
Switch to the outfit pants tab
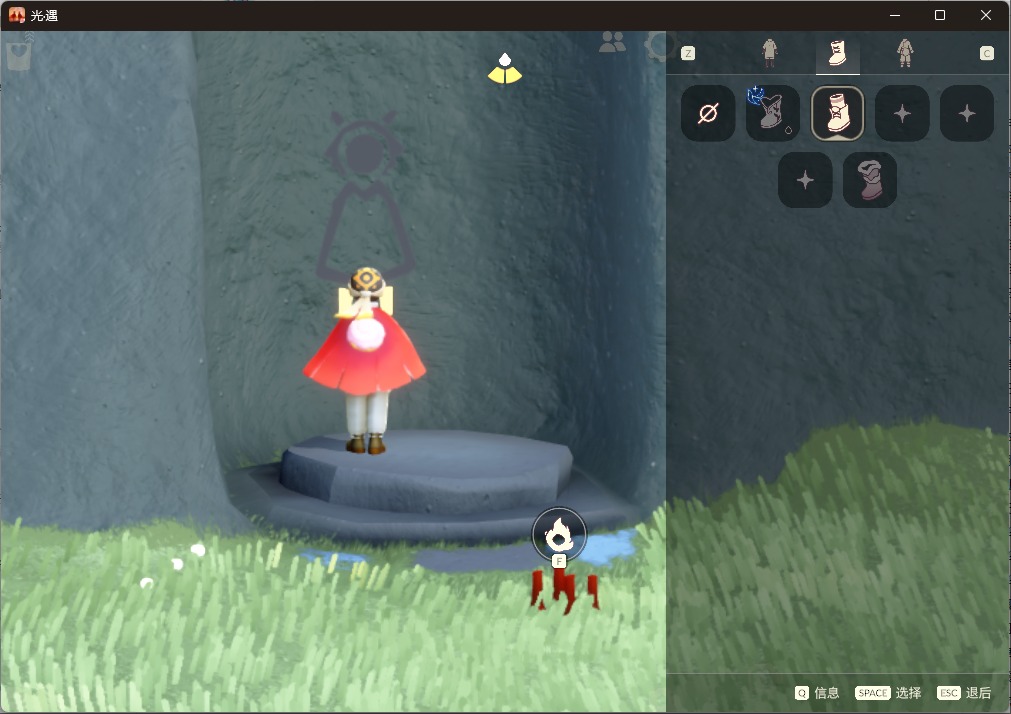pos(769,53)
